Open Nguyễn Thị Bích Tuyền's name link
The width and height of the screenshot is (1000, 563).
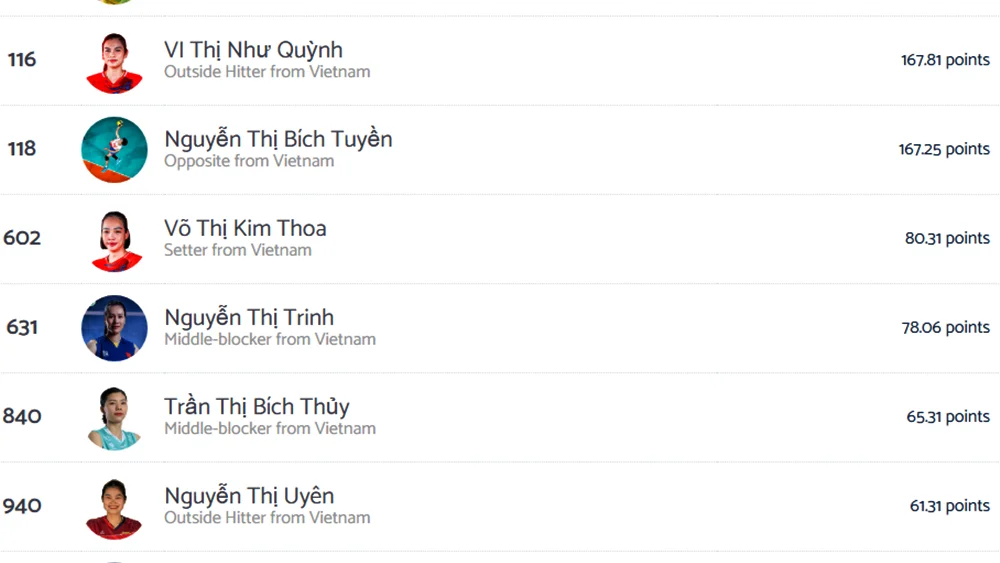click(278, 139)
